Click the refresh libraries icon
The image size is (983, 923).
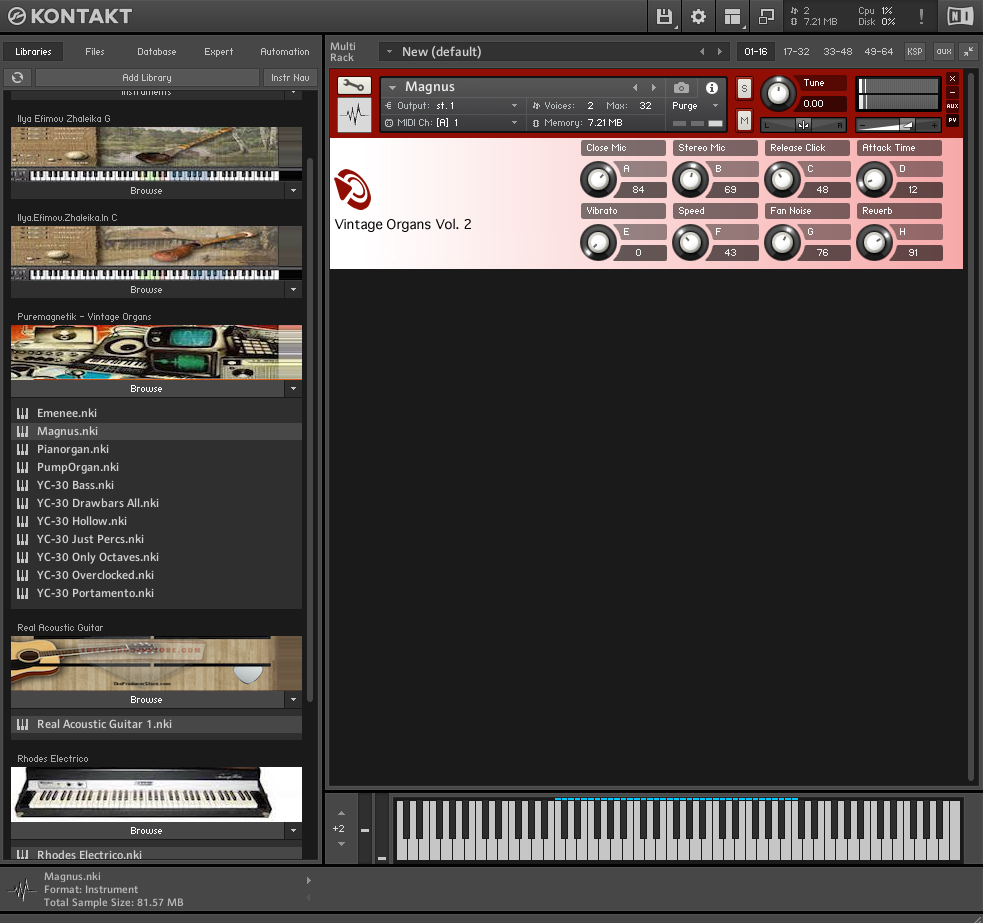18,77
